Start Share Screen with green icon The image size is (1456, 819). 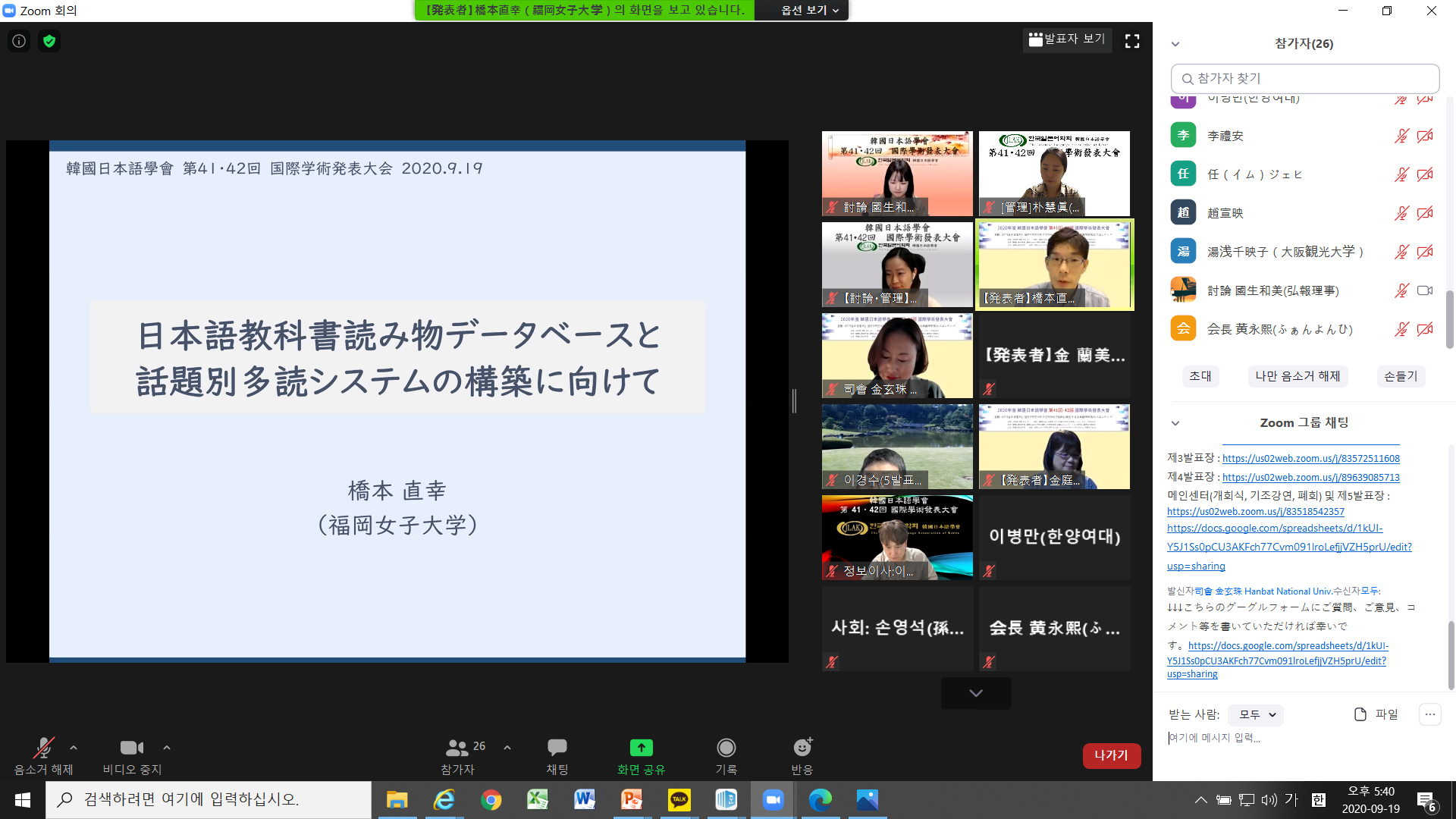tap(641, 748)
